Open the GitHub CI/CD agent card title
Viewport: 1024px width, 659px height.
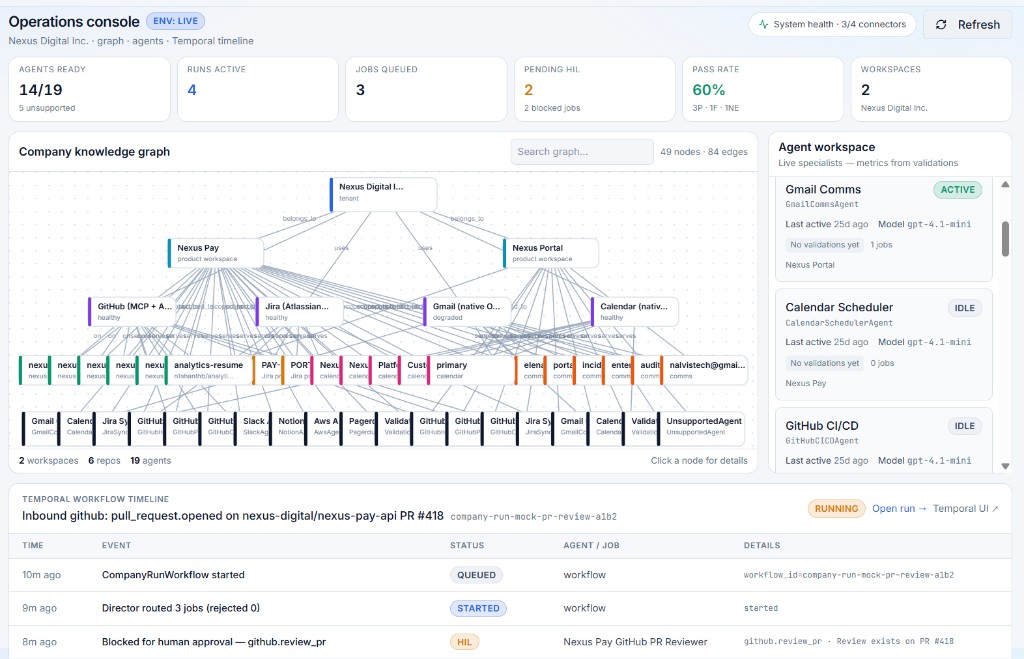(822, 426)
